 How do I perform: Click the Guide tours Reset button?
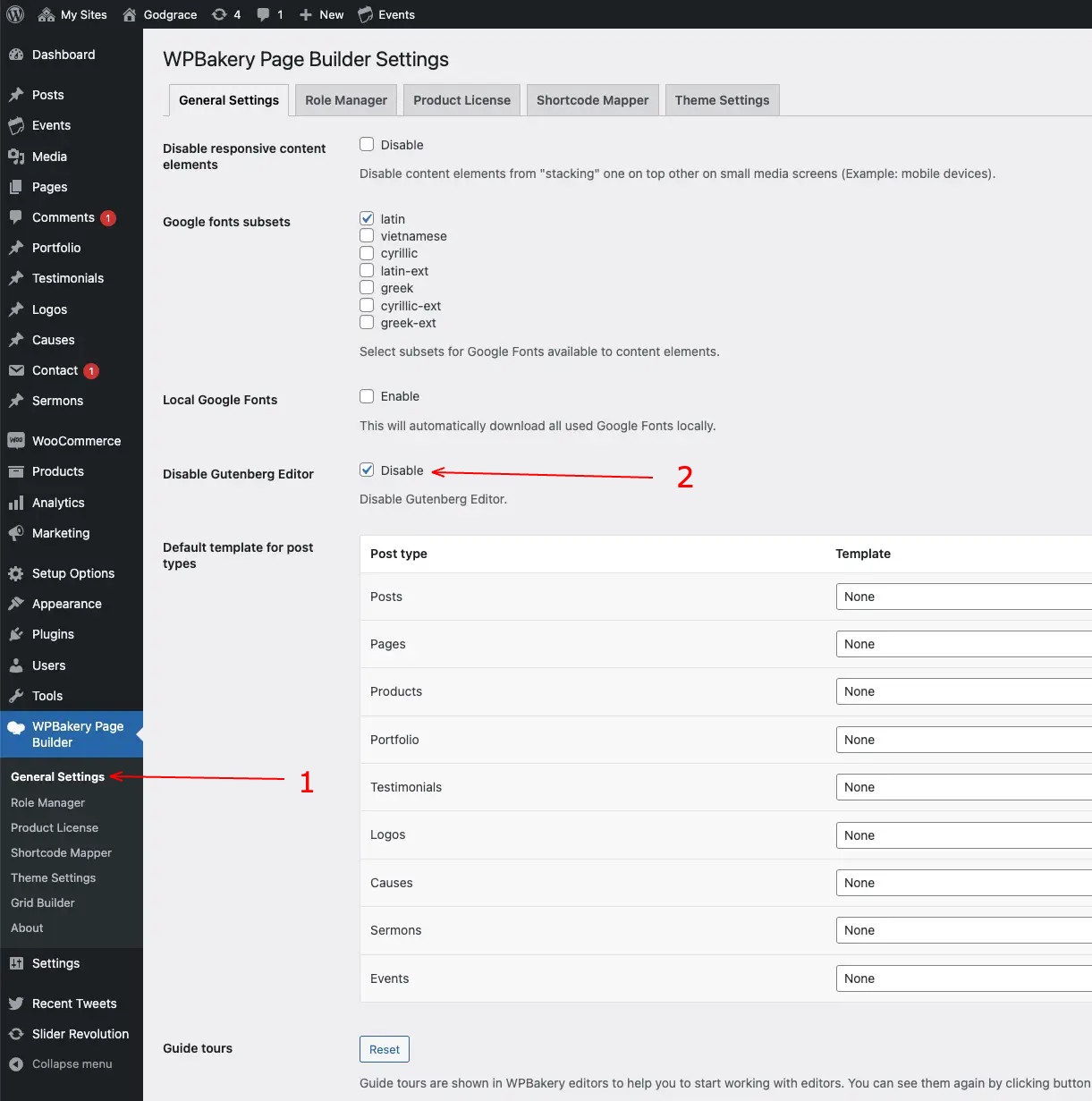(x=385, y=1049)
